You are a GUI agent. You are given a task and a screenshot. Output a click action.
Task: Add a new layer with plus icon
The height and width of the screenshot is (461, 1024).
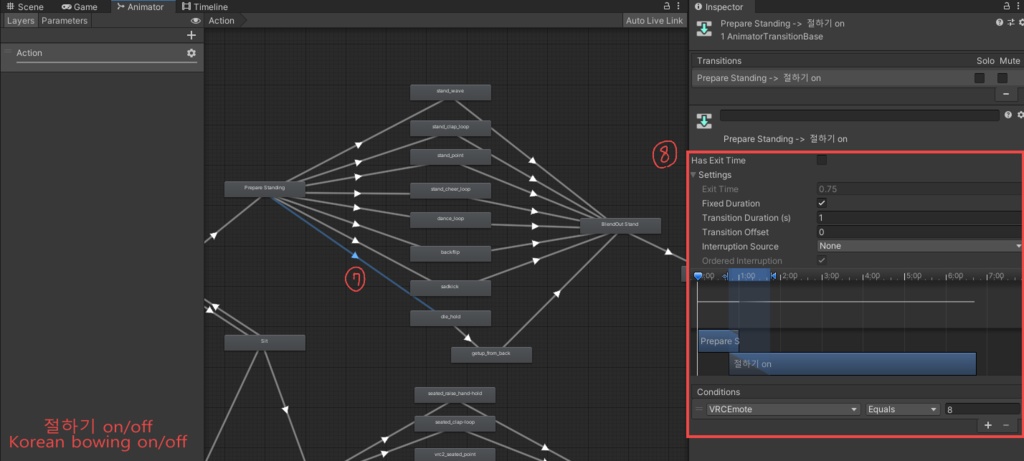191,35
